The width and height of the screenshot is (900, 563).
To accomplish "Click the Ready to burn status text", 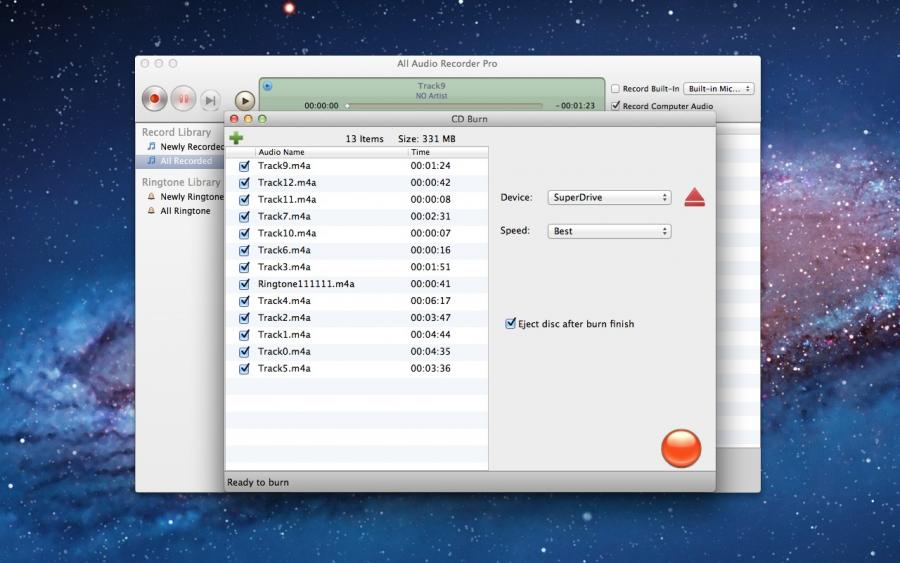I will (258, 482).
